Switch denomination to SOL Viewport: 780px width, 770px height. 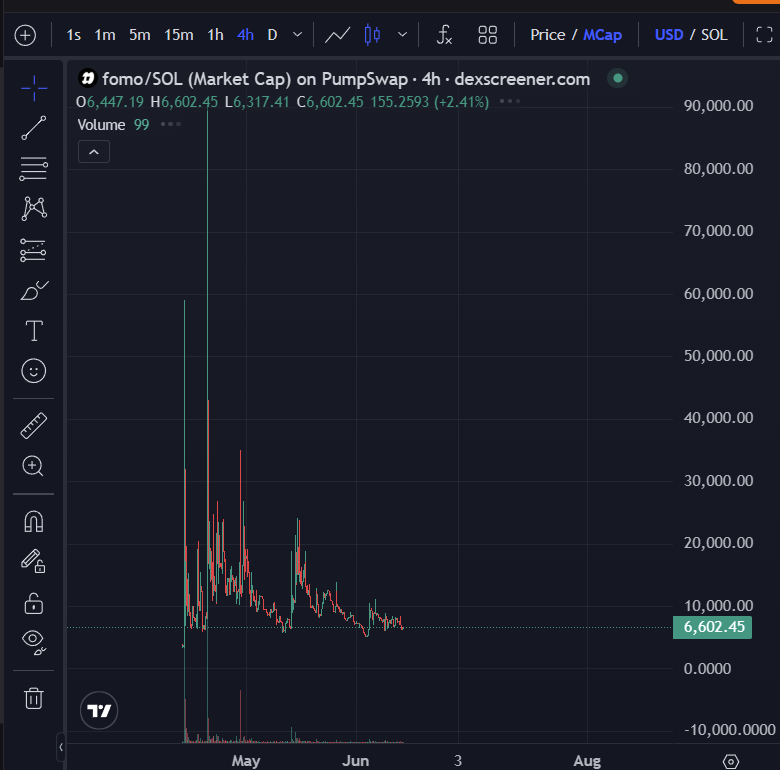click(714, 35)
